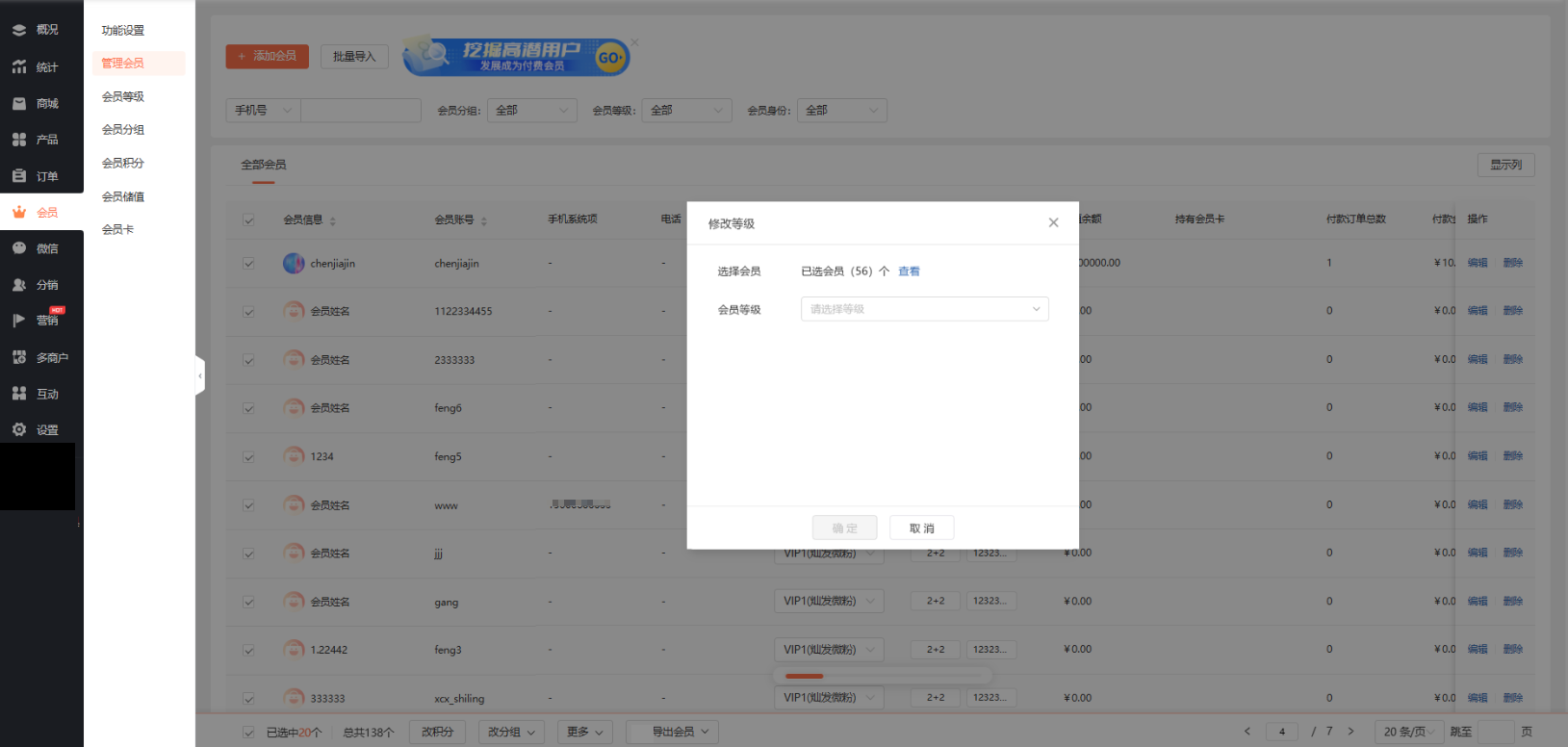Click the GO badge on banner
Viewport: 1568px width, 747px height.
[x=609, y=58]
